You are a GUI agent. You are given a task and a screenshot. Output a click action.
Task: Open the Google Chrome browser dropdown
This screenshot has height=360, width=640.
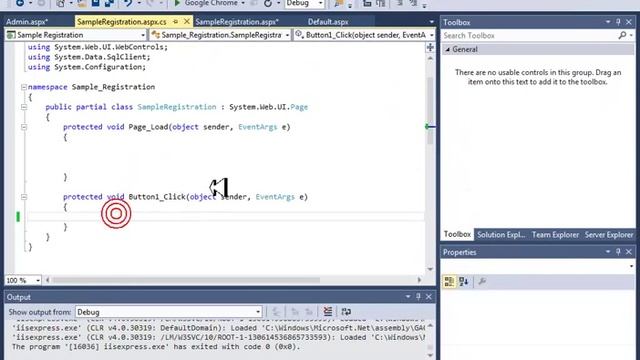[243, 3]
